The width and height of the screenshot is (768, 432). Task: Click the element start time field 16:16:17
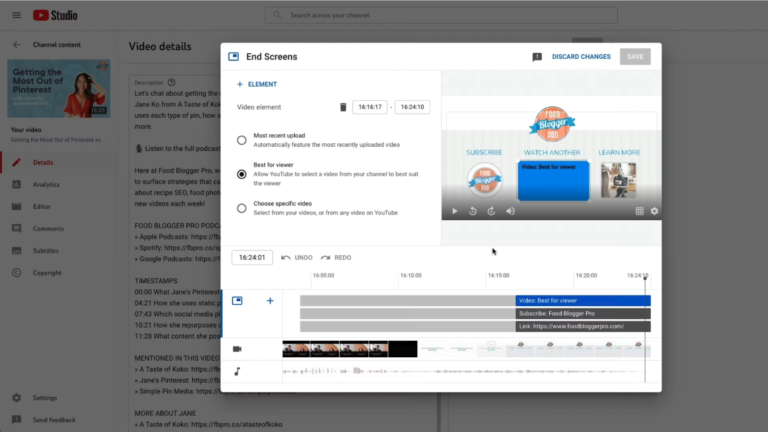[370, 107]
